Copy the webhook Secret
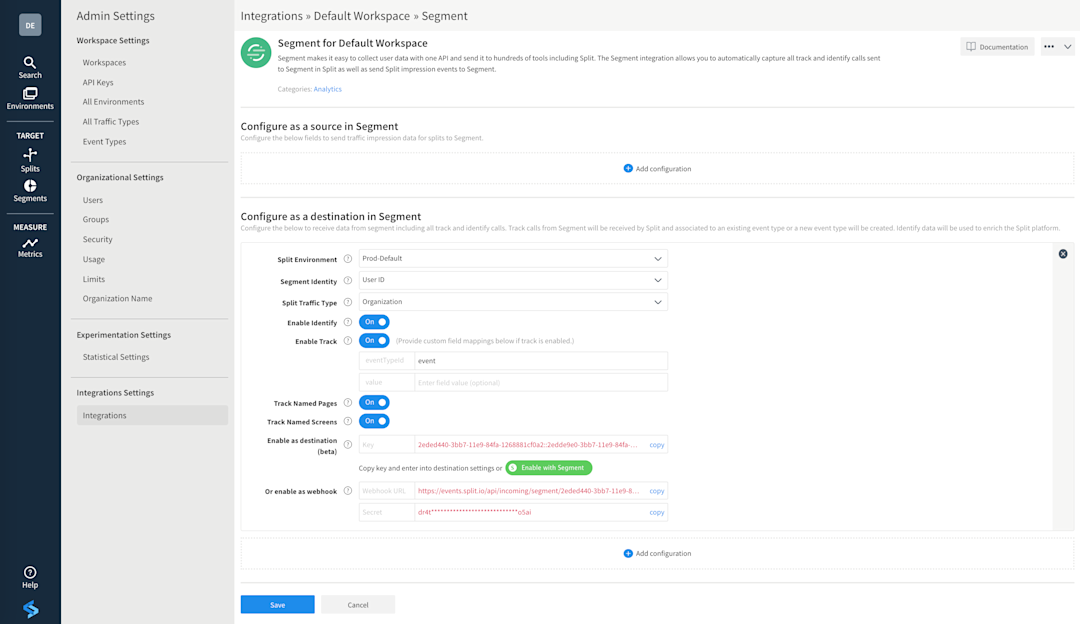The height and width of the screenshot is (624, 1080). pos(656,512)
